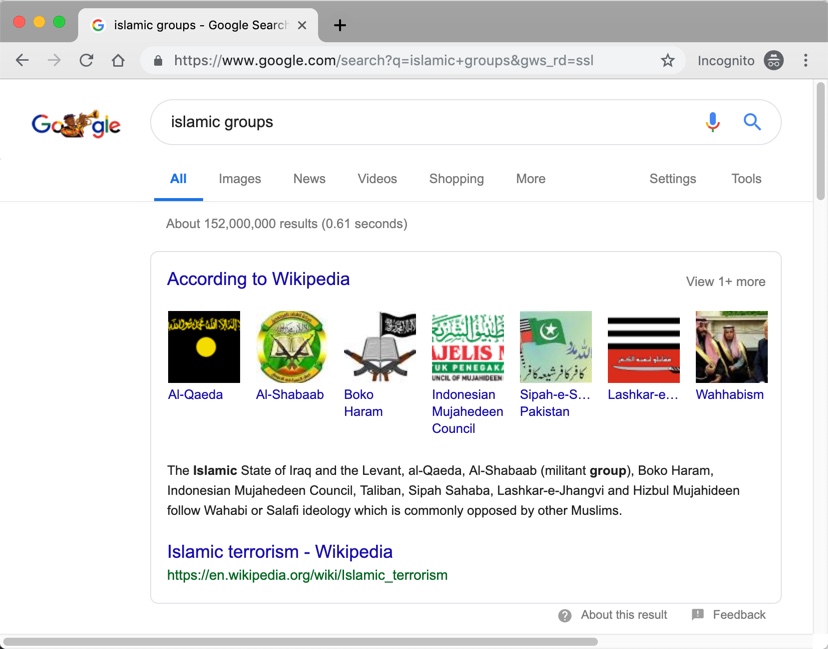Click the Incognito profile icon
This screenshot has height=649, width=828.
[774, 60]
